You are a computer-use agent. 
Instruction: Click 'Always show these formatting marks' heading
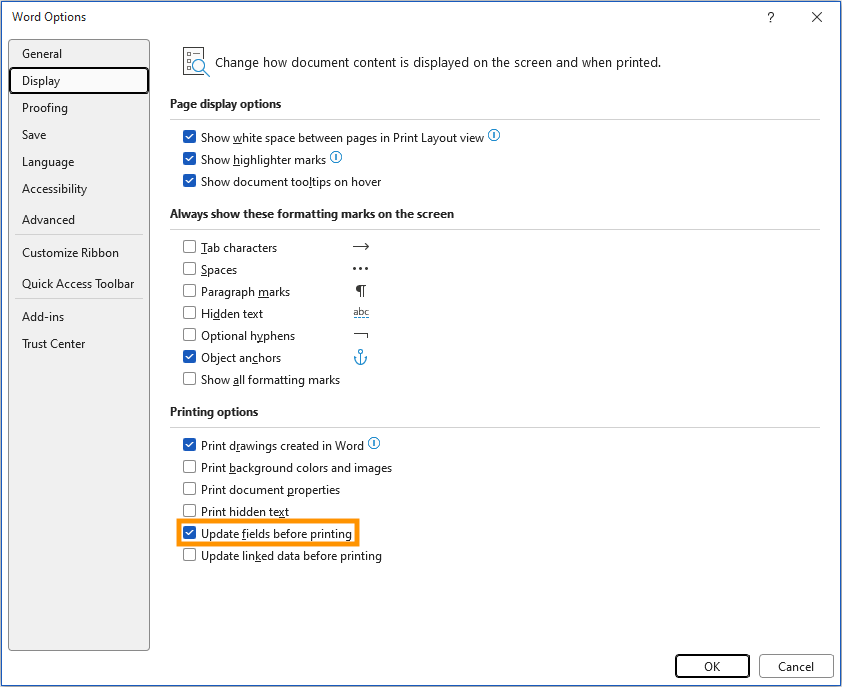coord(312,214)
